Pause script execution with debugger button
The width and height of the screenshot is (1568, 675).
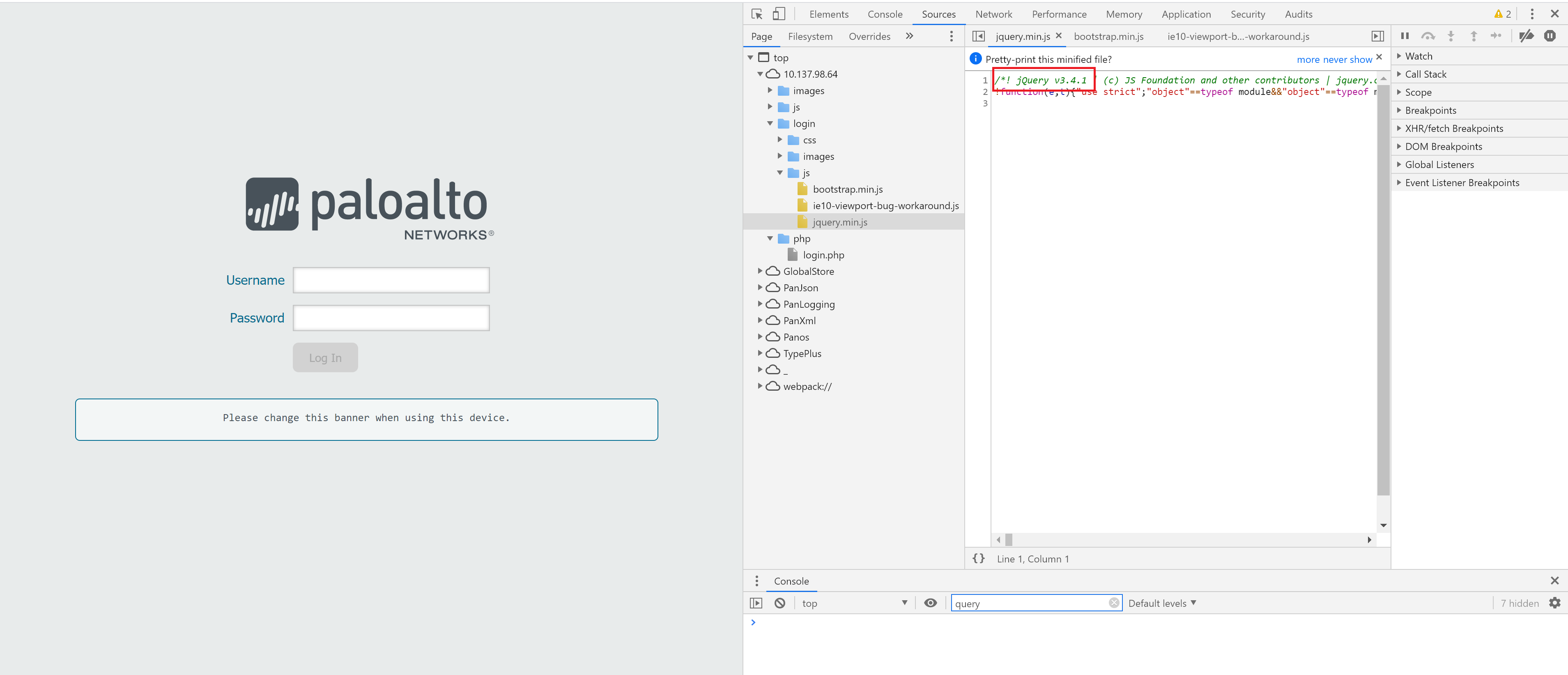pyautogui.click(x=1405, y=36)
